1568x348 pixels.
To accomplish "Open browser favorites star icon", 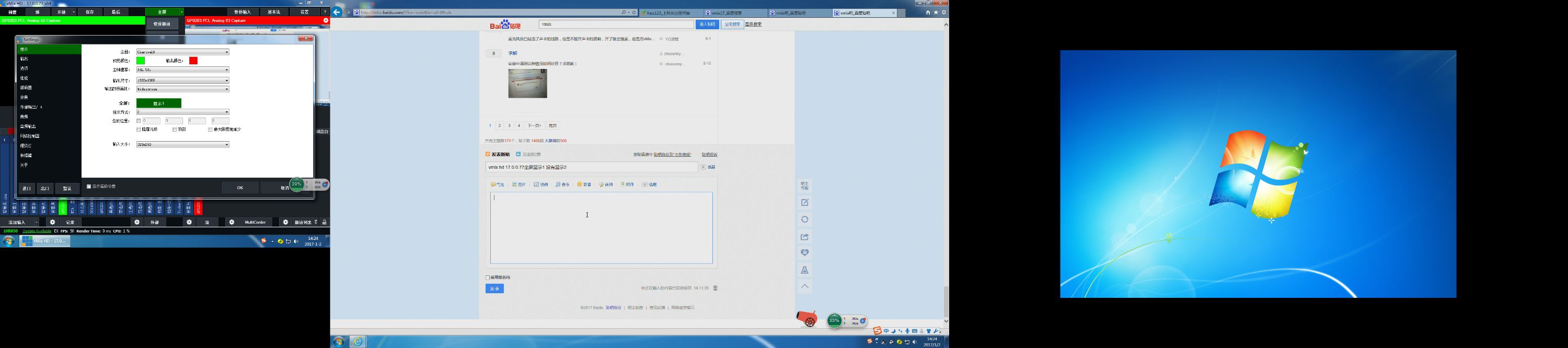I will [936, 12].
